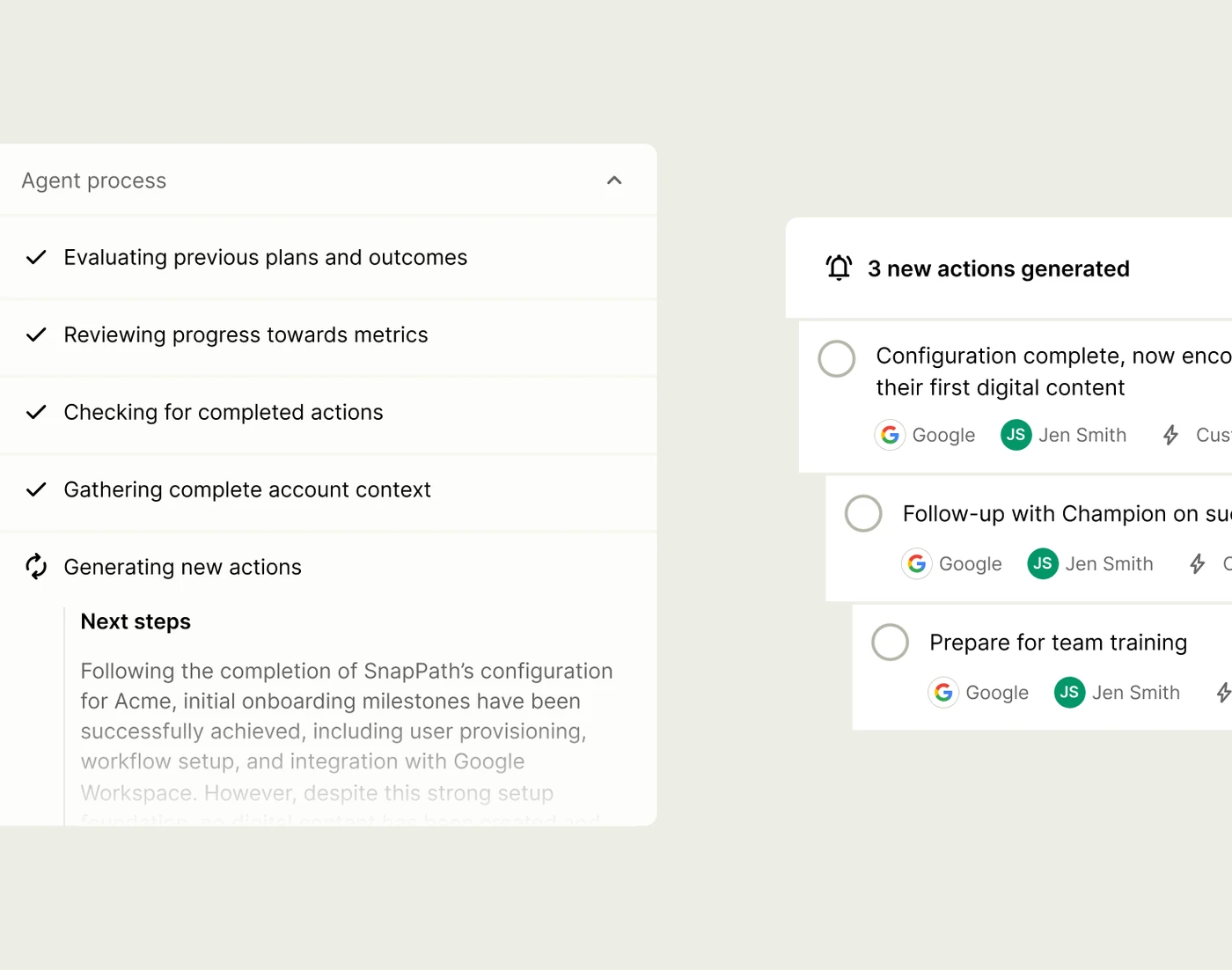The height and width of the screenshot is (970, 1232).
Task: Expand Reviewing progress towards metrics step
Action: (246, 334)
